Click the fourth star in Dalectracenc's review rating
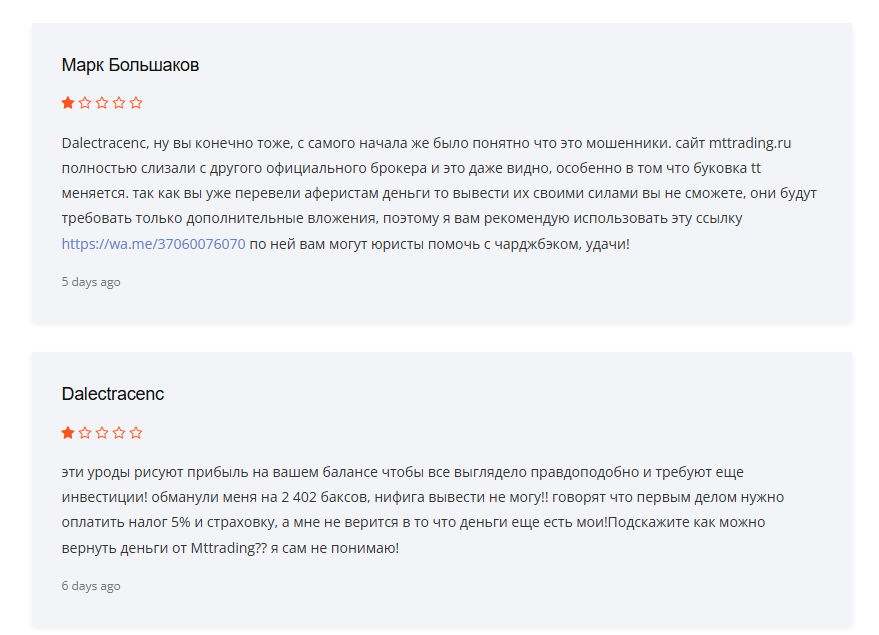Image resolution: width=879 pixels, height=635 pixels. point(119,433)
